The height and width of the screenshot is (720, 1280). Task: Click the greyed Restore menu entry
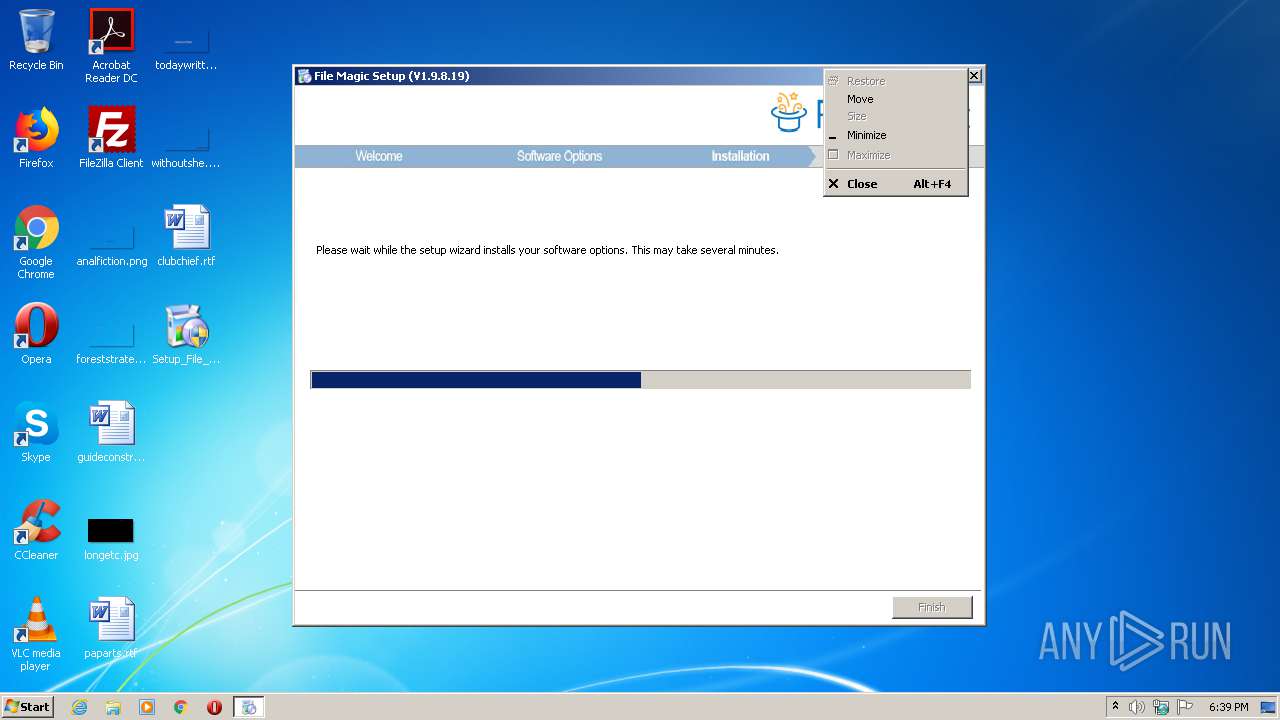click(895, 81)
